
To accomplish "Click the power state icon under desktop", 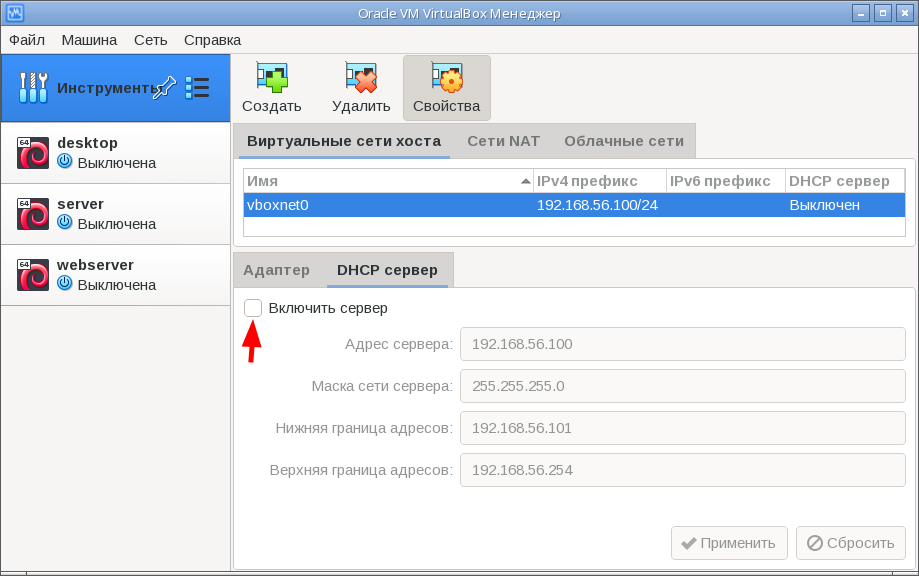I will pyautogui.click(x=64, y=162).
